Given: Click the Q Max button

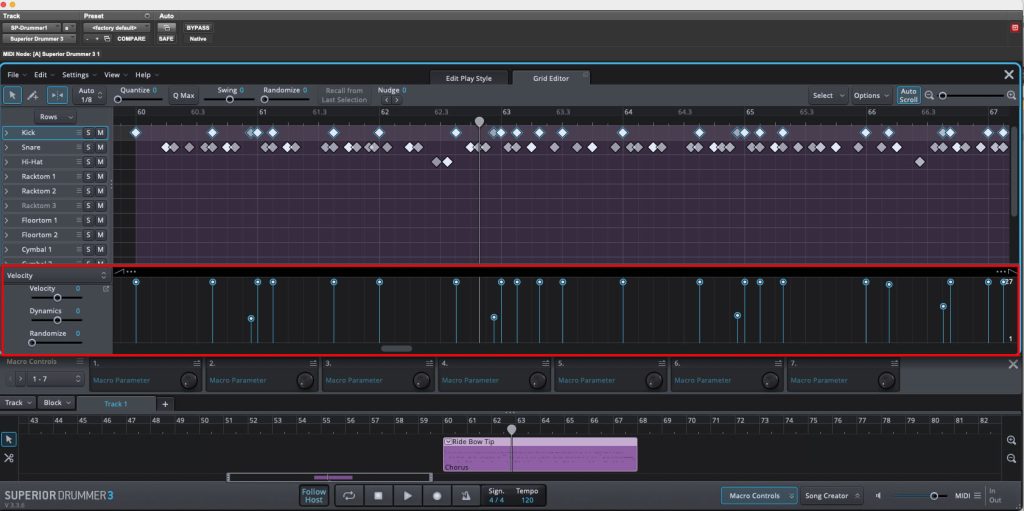Looking at the screenshot, I should 183,95.
